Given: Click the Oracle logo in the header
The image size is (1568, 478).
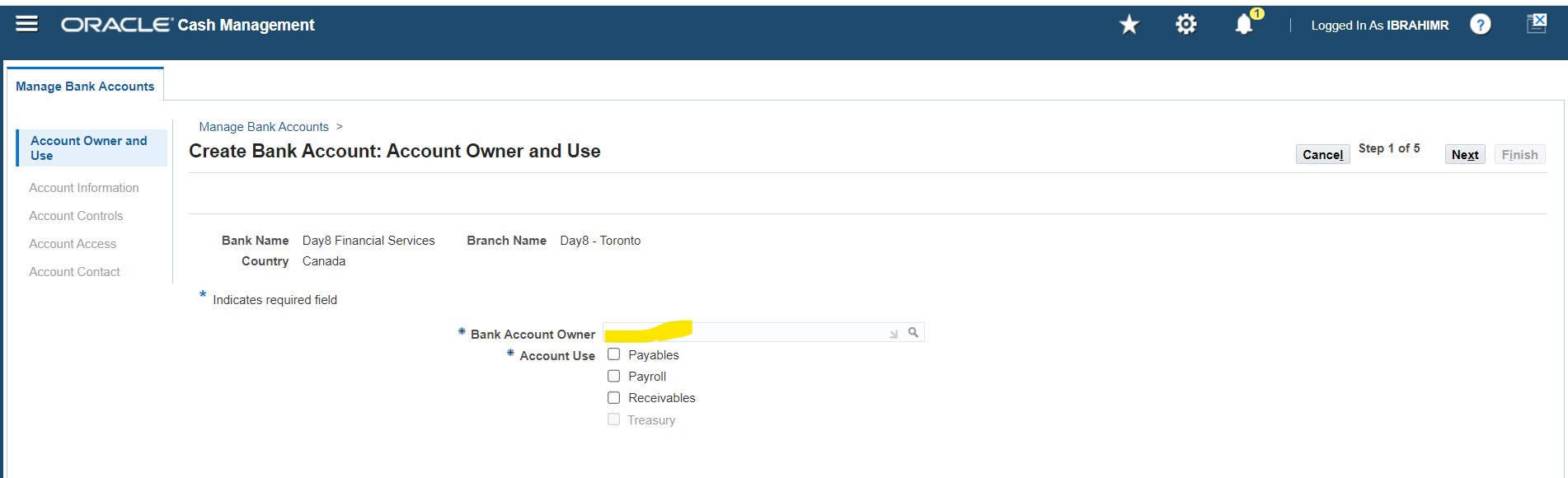Looking at the screenshot, I should tap(116, 25).
